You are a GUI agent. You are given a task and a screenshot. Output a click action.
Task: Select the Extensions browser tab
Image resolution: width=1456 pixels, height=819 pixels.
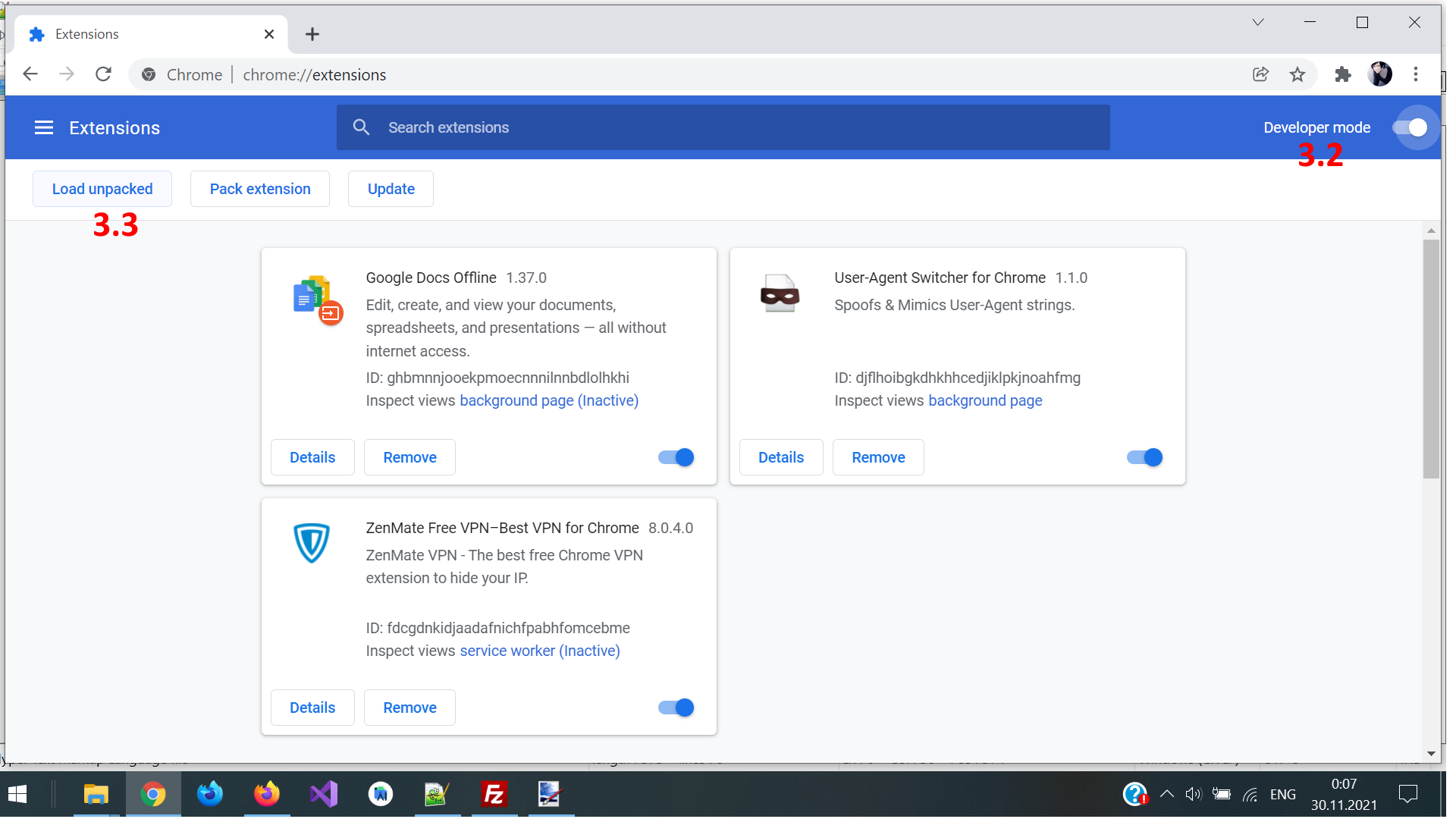click(151, 34)
